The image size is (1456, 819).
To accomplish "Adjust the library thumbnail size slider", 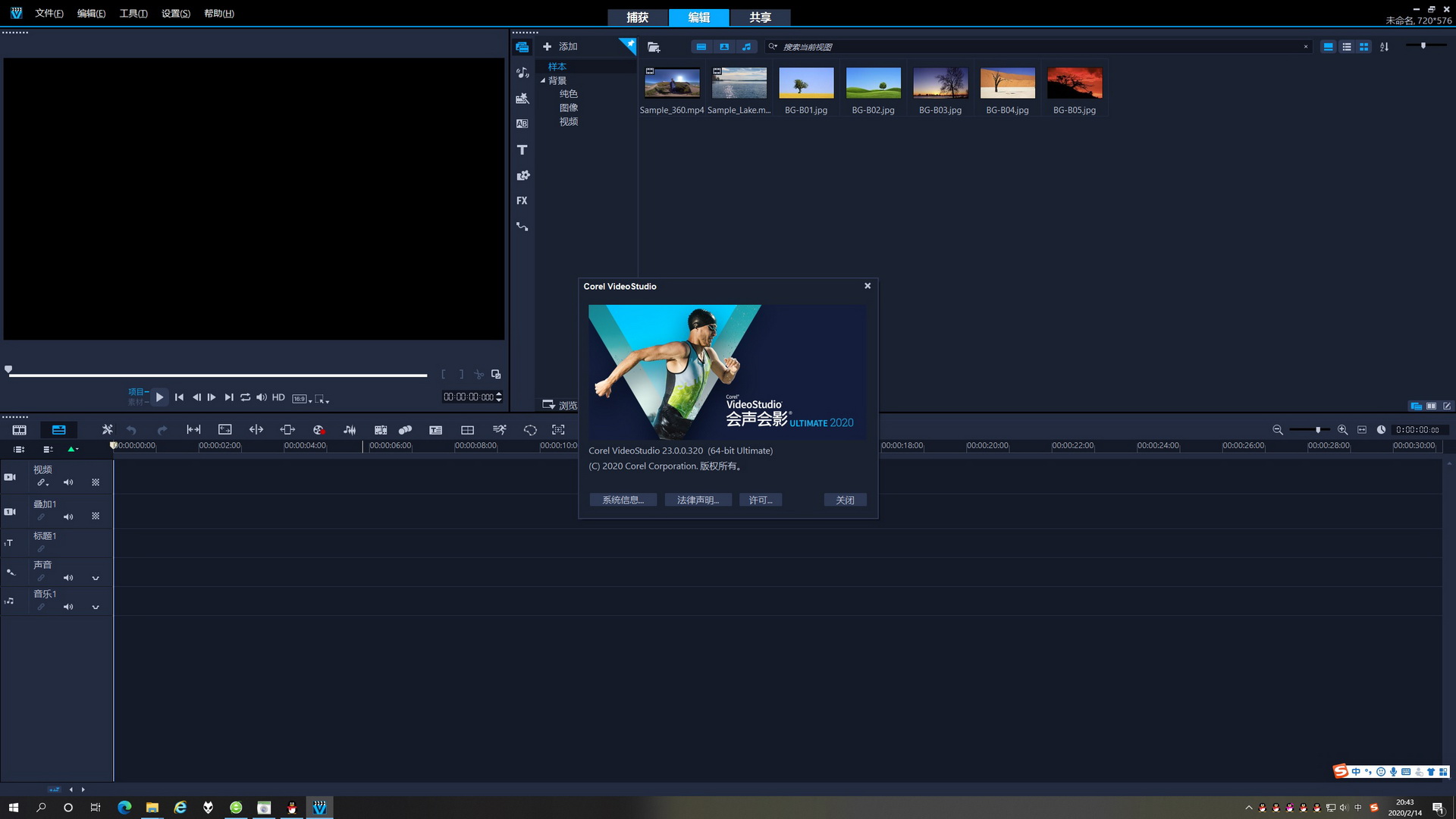I will click(1423, 46).
